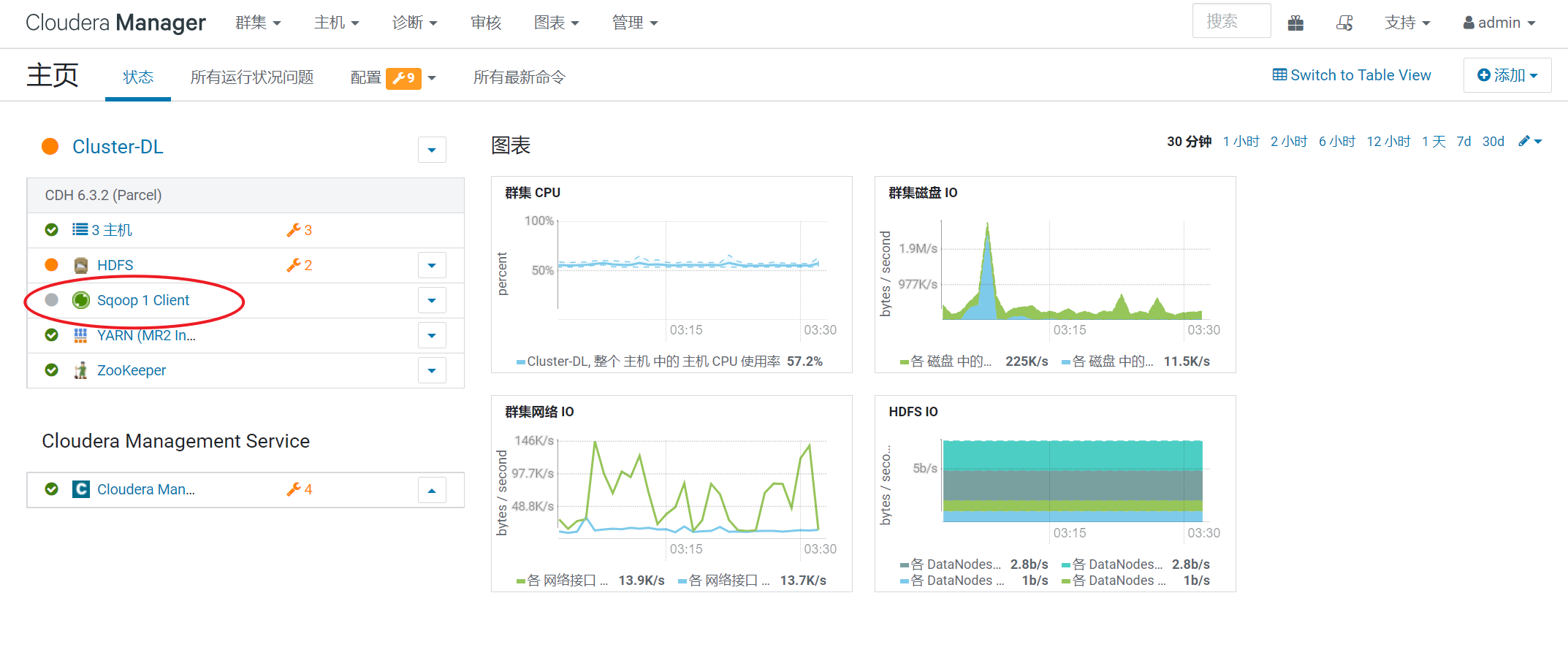The image size is (1568, 647).
Task: Click the gift box parcel icon
Action: 1295,23
